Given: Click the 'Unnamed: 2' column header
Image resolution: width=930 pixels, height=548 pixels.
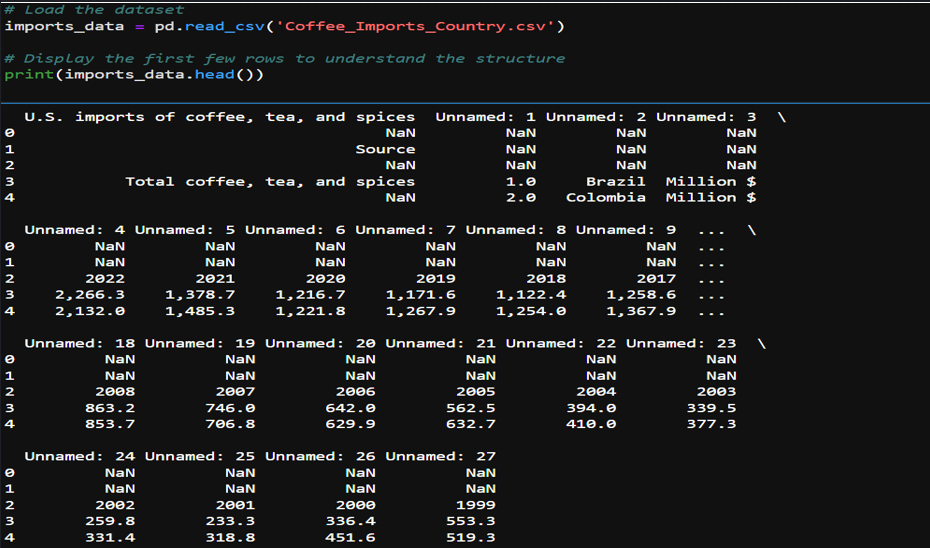Looking at the screenshot, I should pyautogui.click(x=595, y=117).
